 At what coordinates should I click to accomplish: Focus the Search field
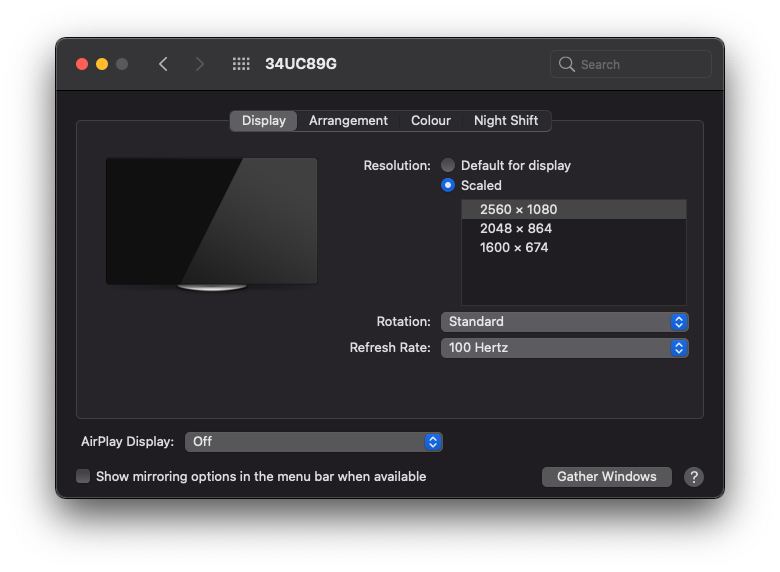631,64
